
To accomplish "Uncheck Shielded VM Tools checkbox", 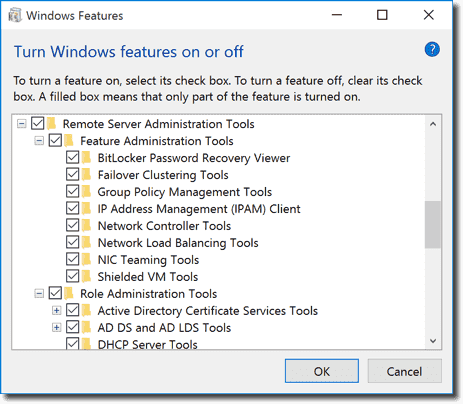I will [72, 276].
